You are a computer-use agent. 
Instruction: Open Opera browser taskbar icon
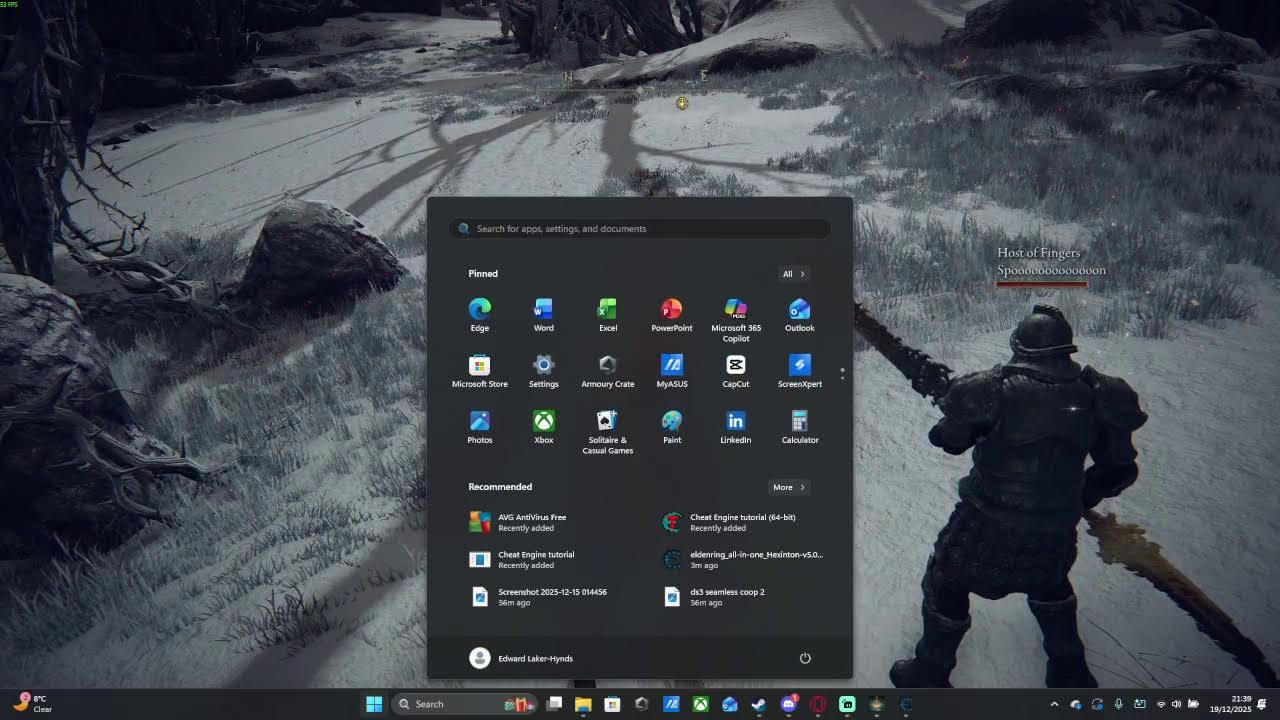tap(818, 704)
